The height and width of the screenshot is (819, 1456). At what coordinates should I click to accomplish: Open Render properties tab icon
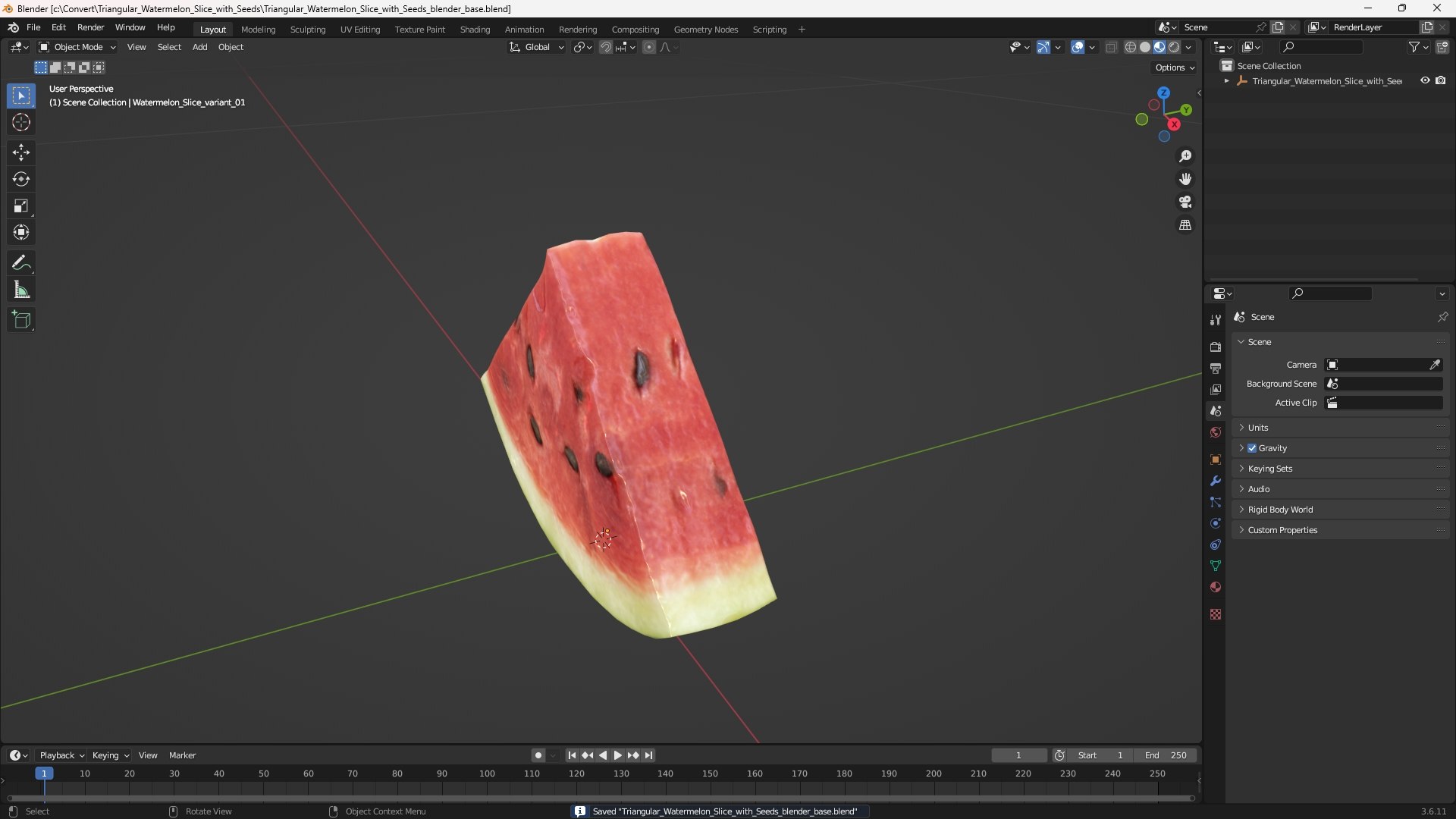[1216, 347]
